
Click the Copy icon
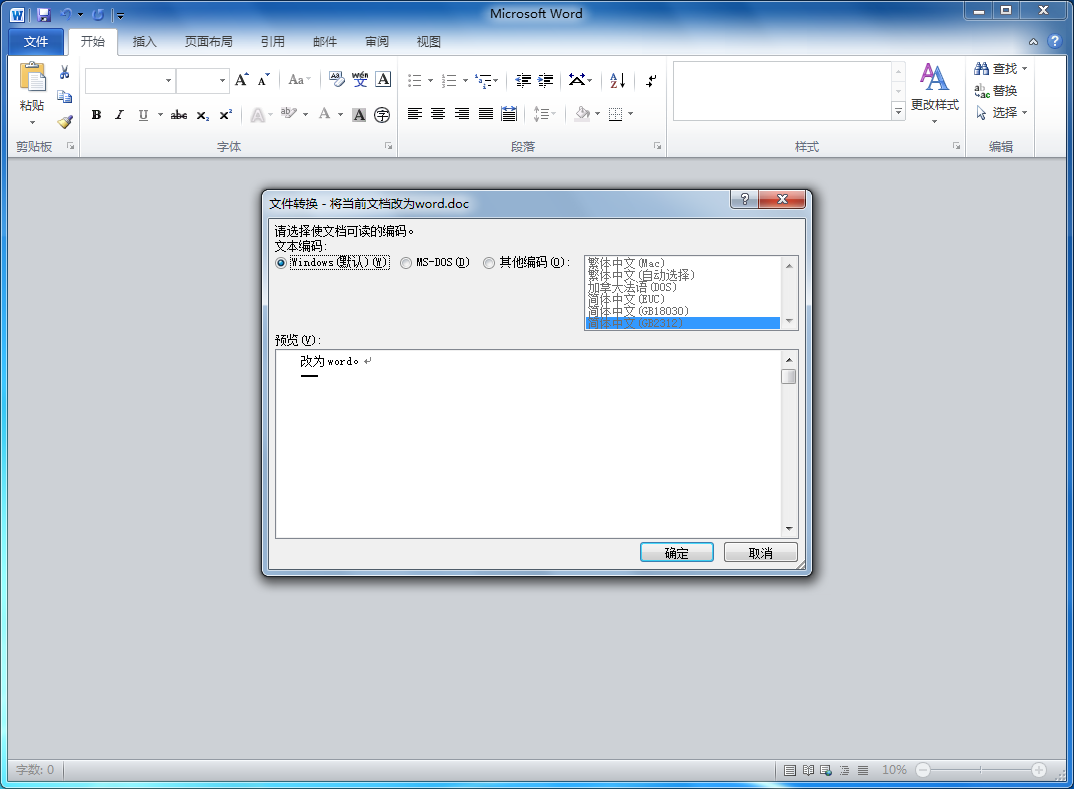(64, 97)
